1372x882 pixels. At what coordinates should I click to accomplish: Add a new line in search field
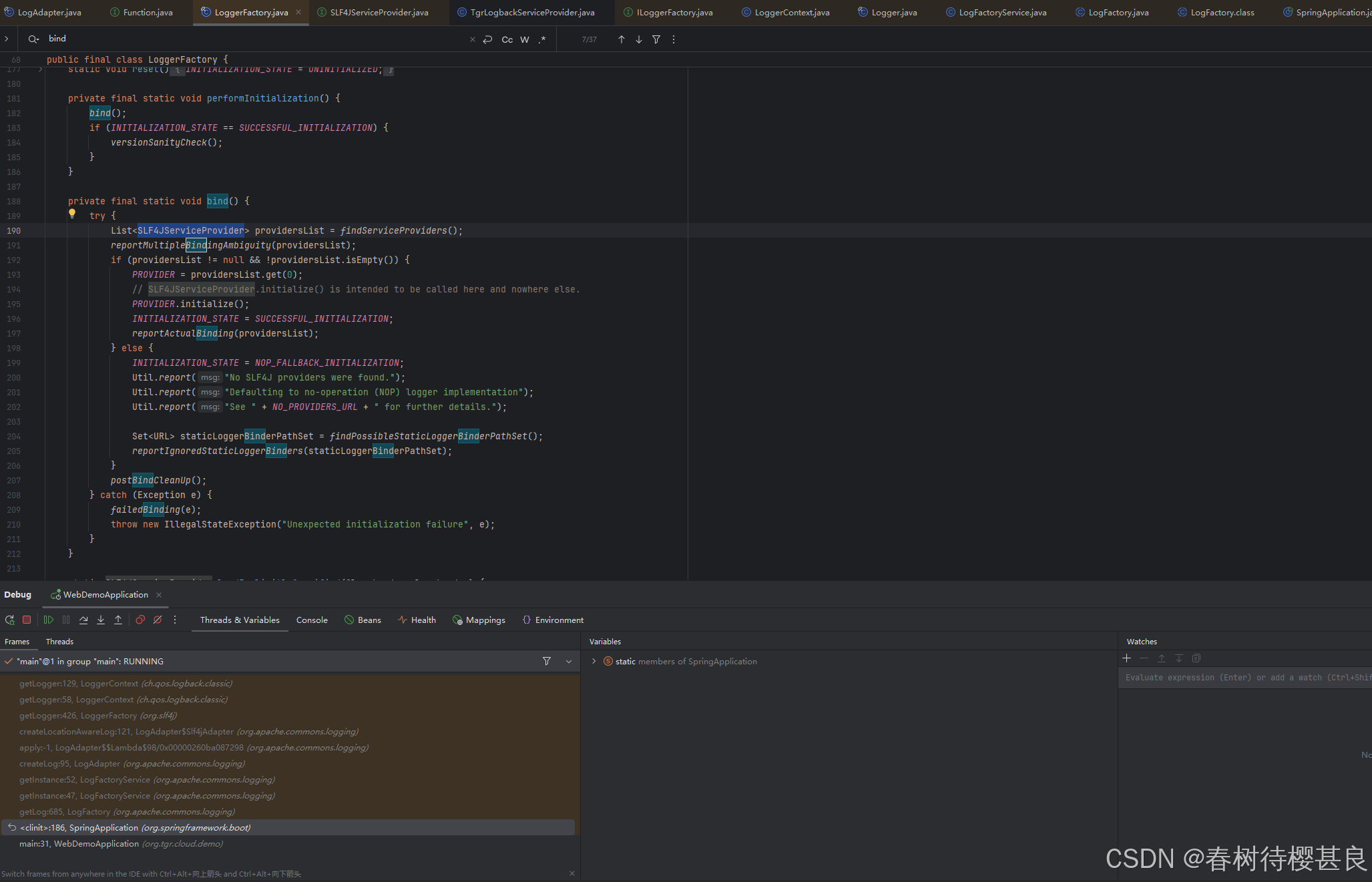(488, 39)
